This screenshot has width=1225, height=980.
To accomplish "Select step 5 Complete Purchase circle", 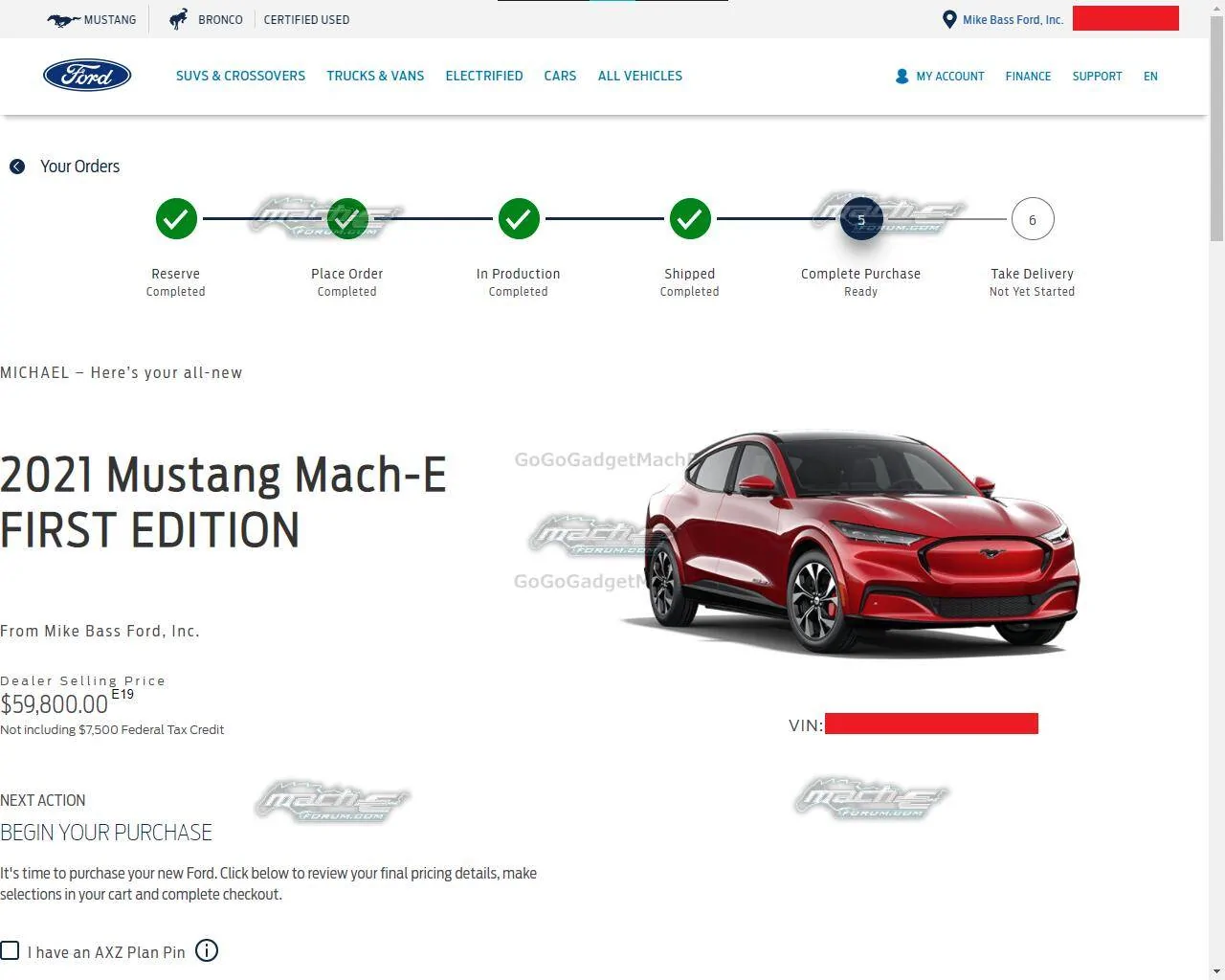I will point(861,219).
